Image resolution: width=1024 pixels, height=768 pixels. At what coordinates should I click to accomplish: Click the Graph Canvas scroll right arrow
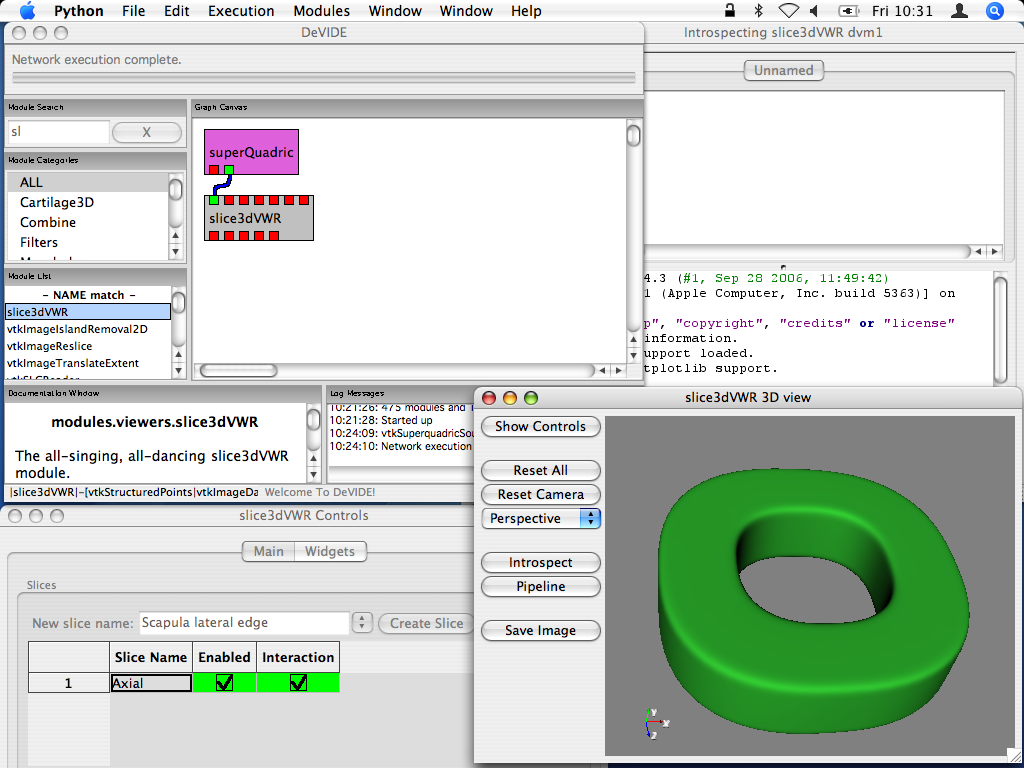click(618, 370)
